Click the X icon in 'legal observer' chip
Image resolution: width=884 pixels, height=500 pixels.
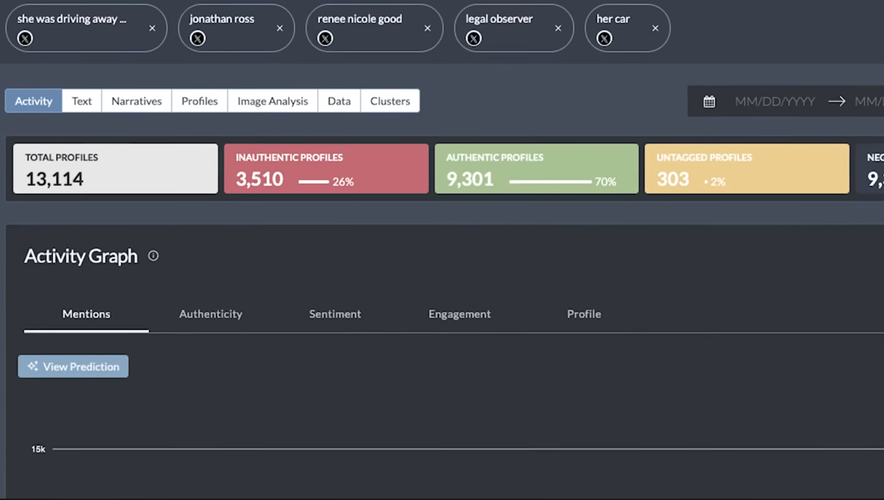pyautogui.click(x=474, y=38)
